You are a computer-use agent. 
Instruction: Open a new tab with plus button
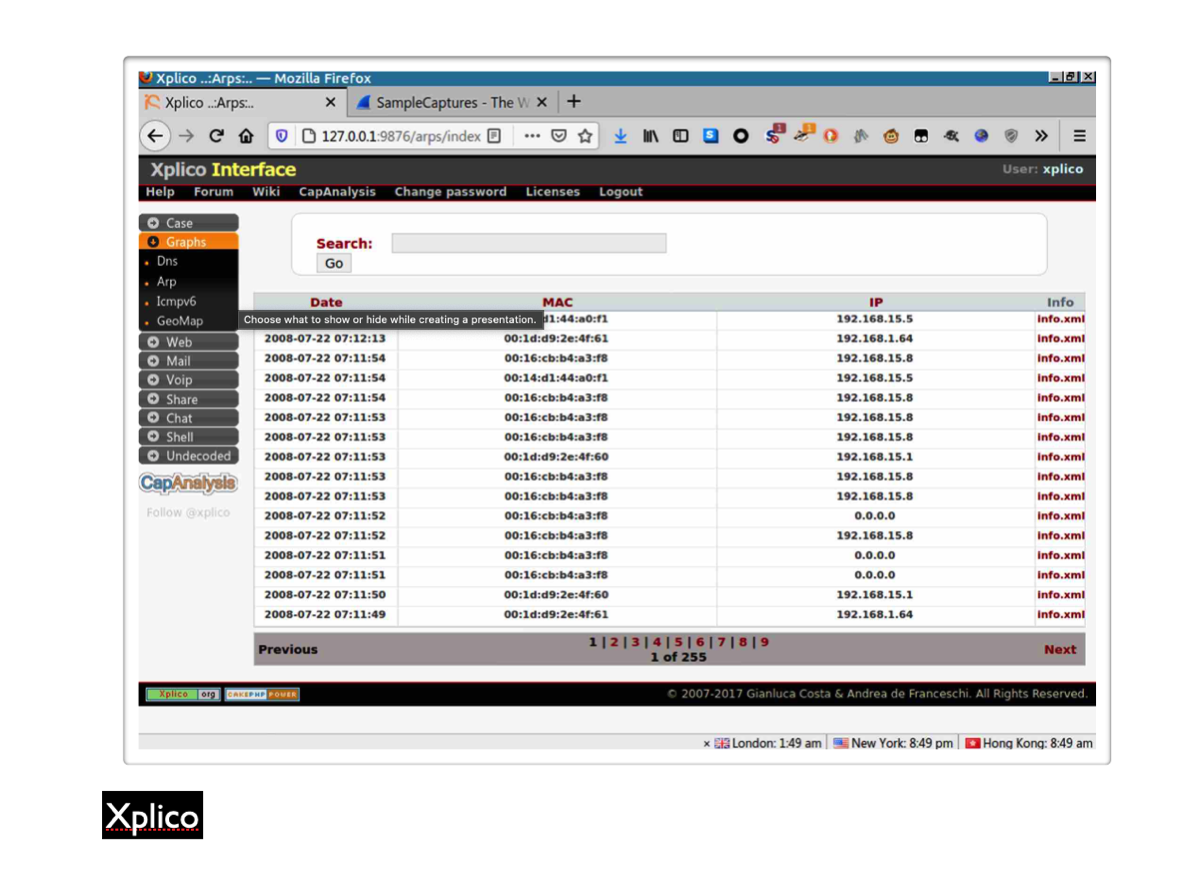(x=574, y=102)
